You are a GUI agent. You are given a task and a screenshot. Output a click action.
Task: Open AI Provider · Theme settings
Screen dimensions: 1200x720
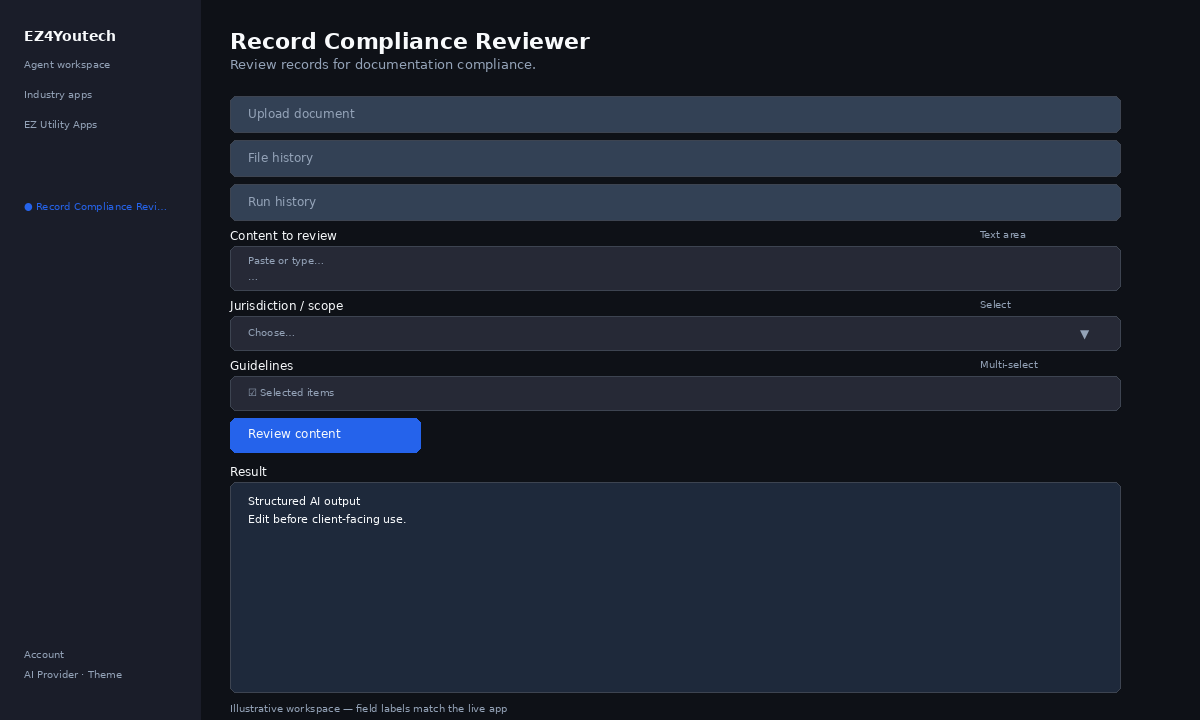(73, 675)
